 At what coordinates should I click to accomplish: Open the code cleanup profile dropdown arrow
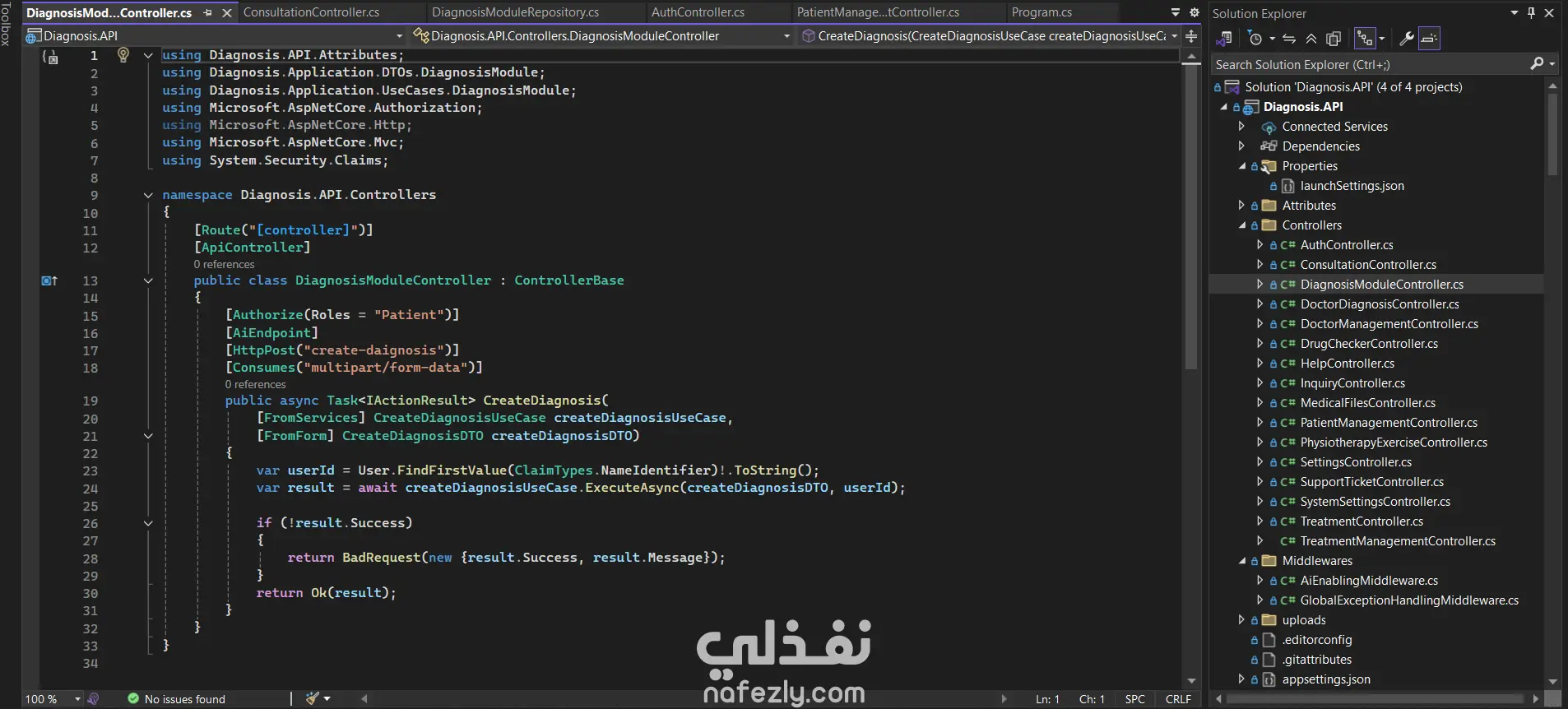coord(327,699)
